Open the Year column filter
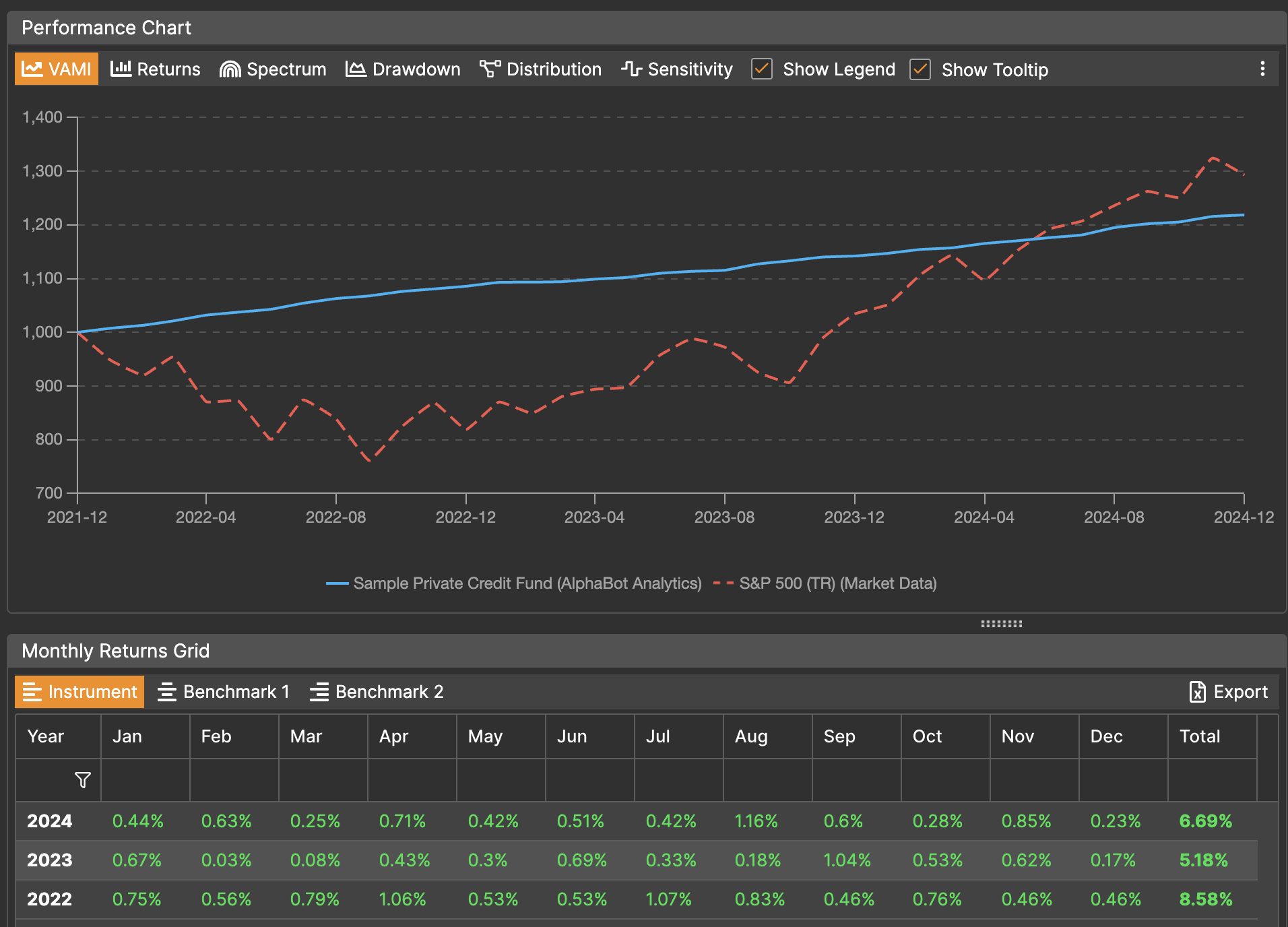The width and height of the screenshot is (1288, 927). pyautogui.click(x=82, y=780)
